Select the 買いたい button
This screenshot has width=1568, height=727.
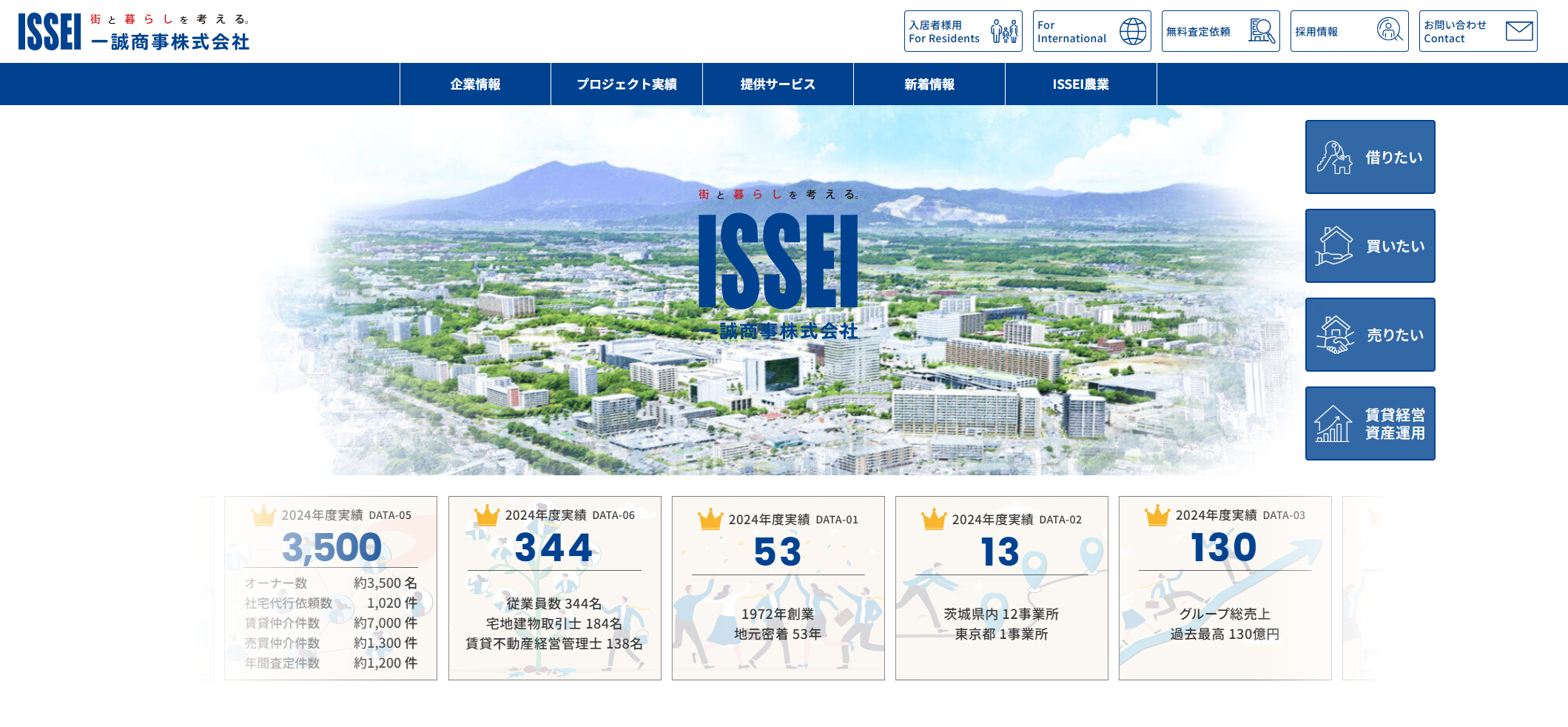tap(1370, 246)
